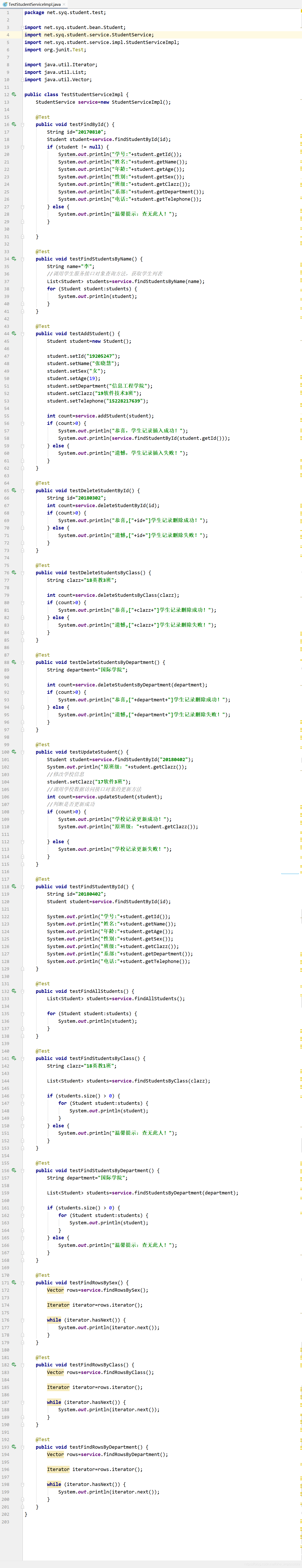Run testAddStudent via its gutter icon
The width and height of the screenshot is (302, 1568).
(x=14, y=333)
